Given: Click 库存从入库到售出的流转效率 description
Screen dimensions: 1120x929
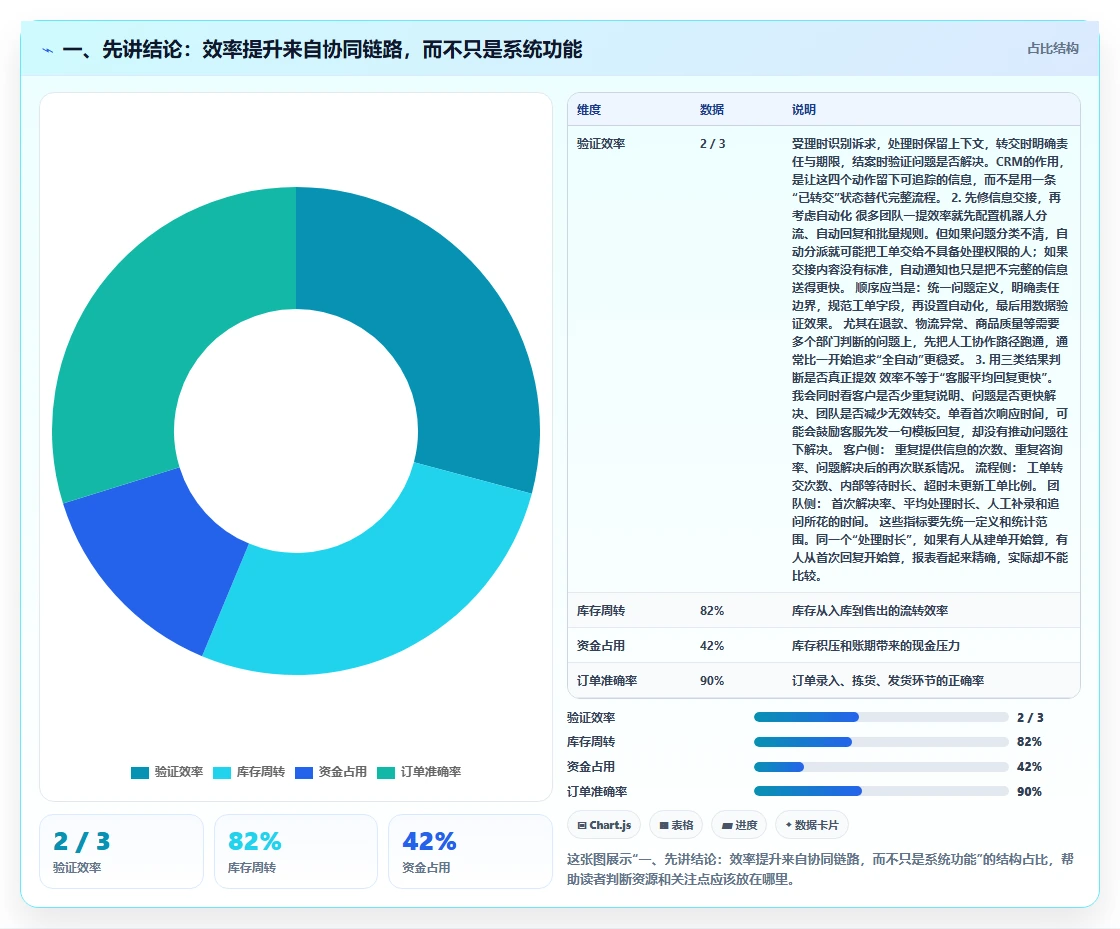Looking at the screenshot, I should pyautogui.click(x=870, y=611).
